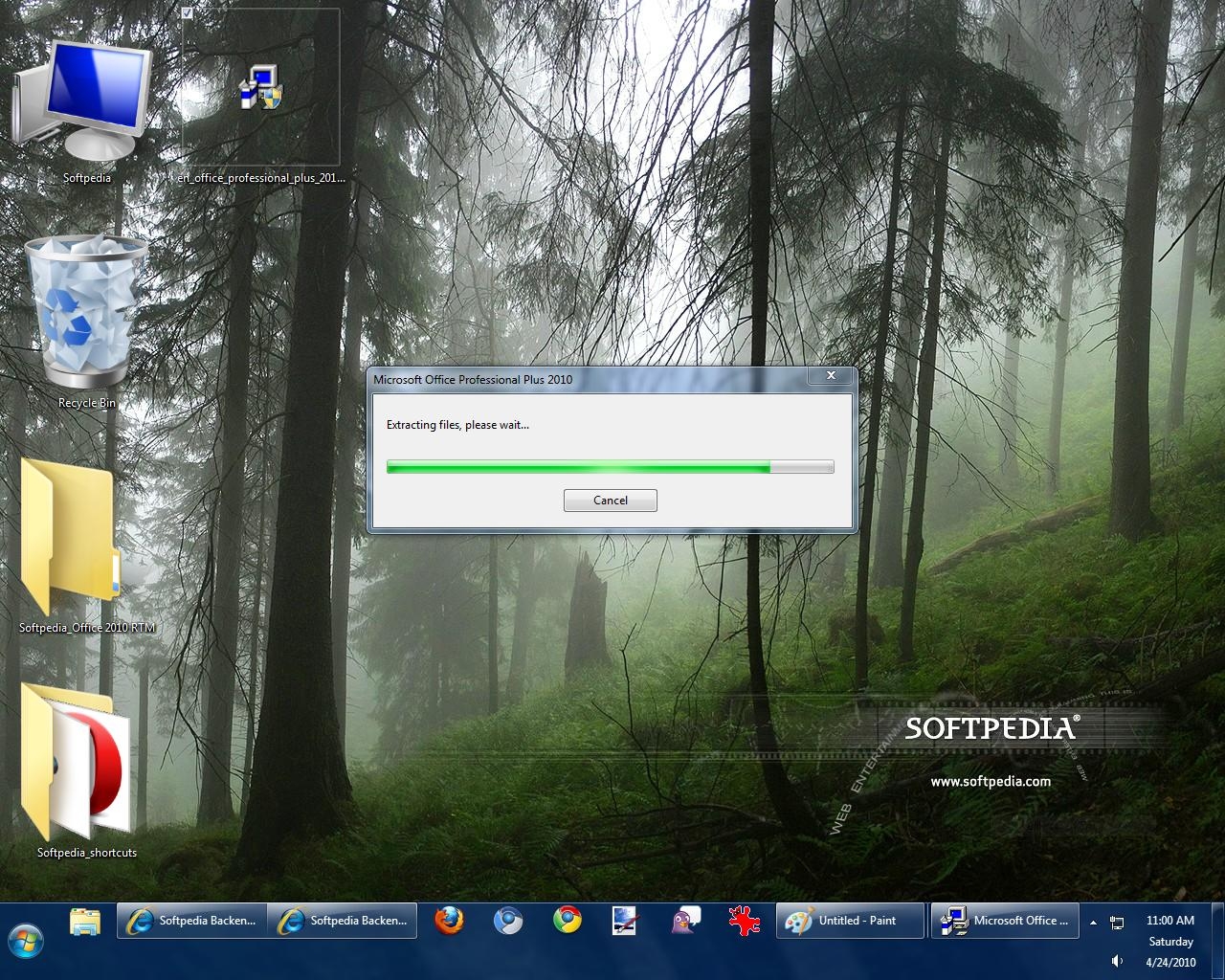
Task: Open the taskbar clock and date
Action: tap(1170, 941)
